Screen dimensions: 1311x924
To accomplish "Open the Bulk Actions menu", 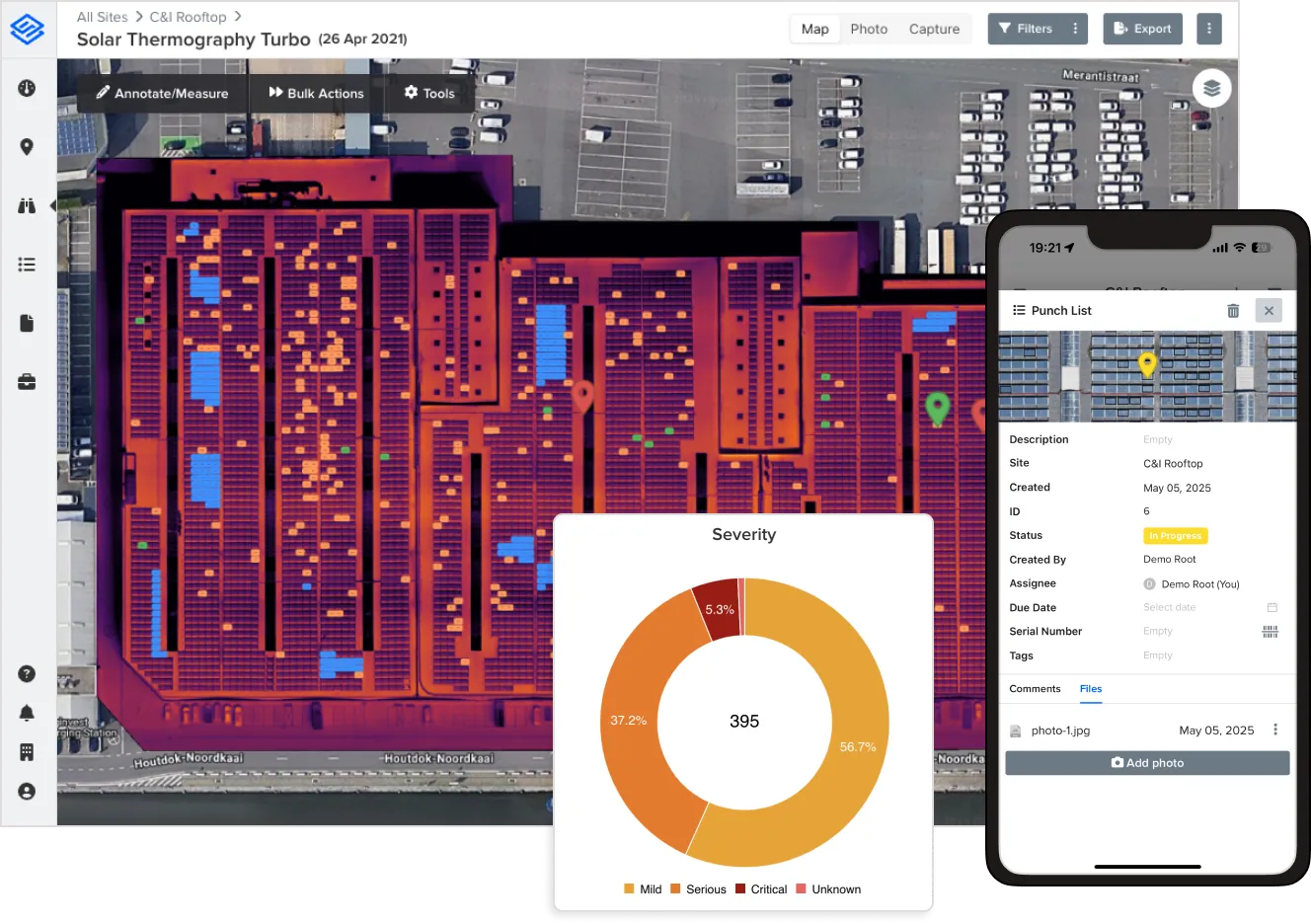I will [316, 93].
